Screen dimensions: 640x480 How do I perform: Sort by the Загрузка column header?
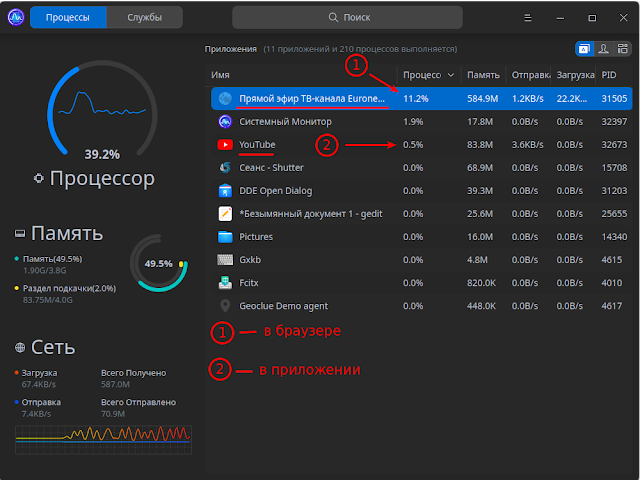pos(575,75)
